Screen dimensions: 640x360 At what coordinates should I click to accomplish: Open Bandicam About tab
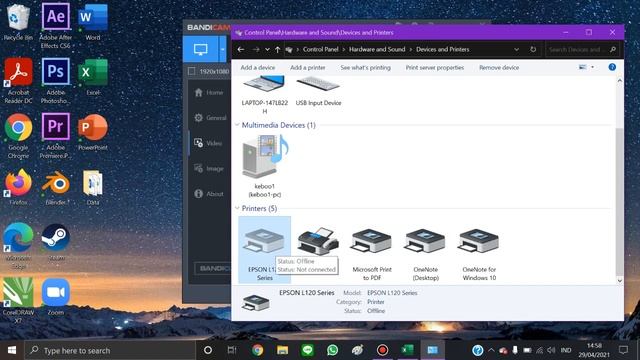[x=209, y=194]
